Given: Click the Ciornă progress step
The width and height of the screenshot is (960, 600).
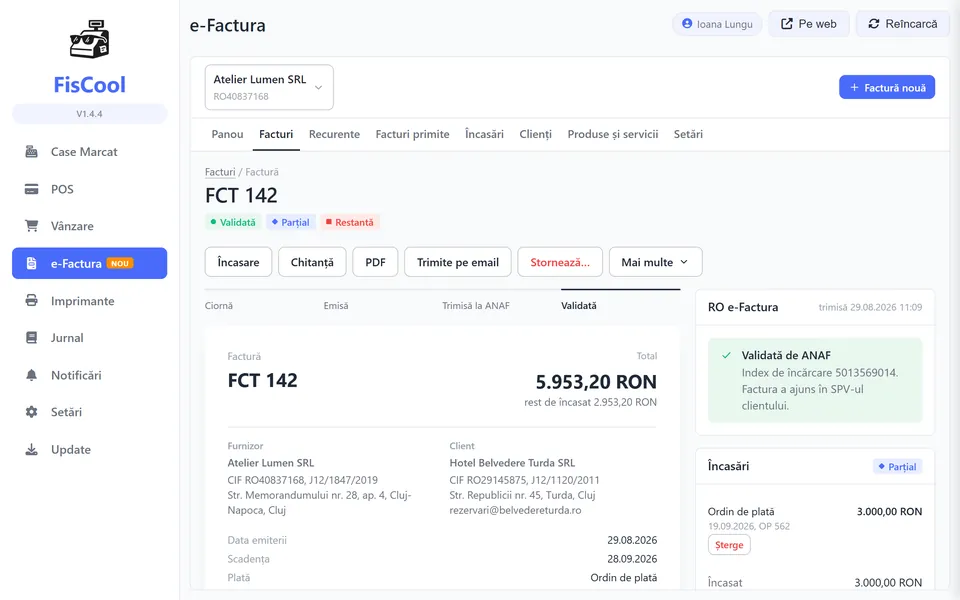Looking at the screenshot, I should (219, 306).
